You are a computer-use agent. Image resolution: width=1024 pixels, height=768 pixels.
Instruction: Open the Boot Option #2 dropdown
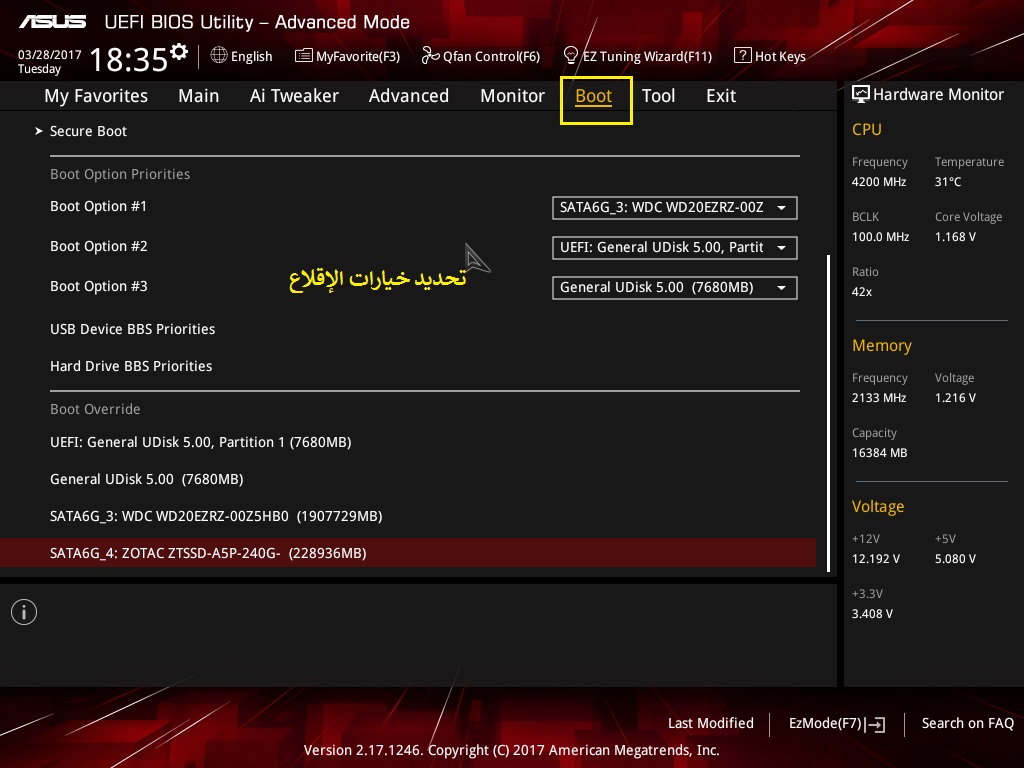click(675, 248)
